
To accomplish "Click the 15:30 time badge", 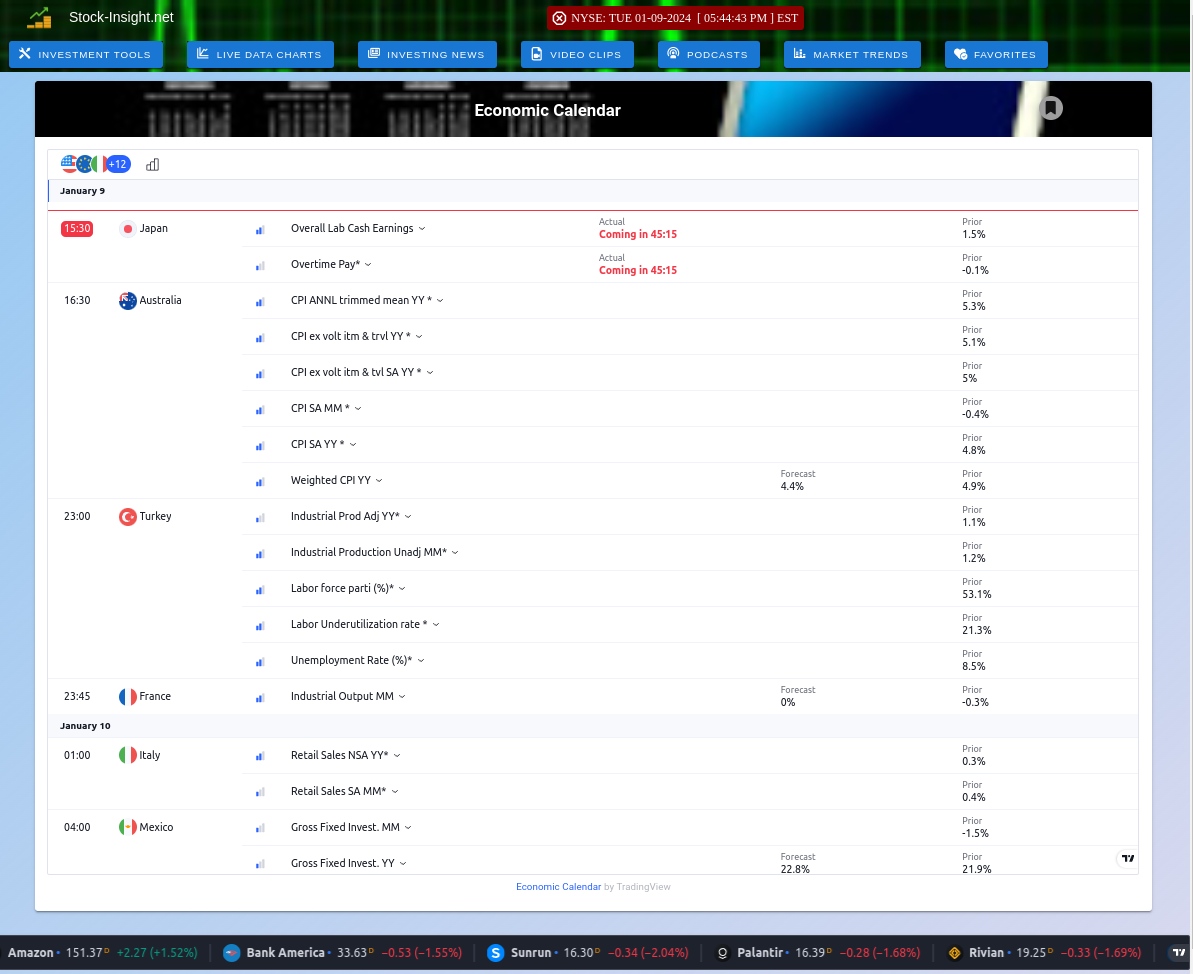I will coord(77,228).
